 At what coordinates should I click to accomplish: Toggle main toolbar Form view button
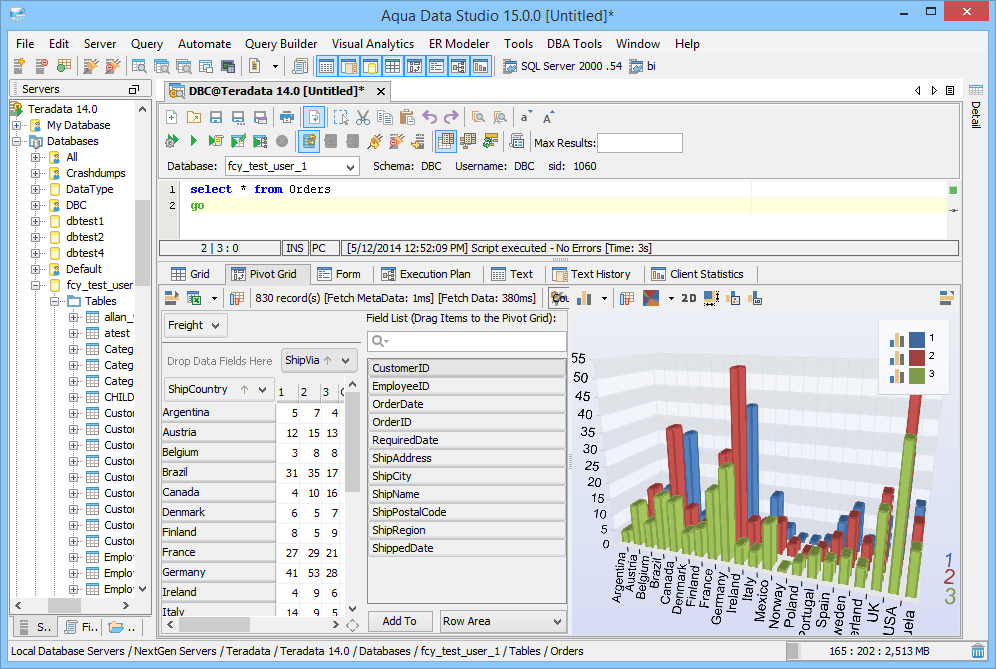(436, 66)
